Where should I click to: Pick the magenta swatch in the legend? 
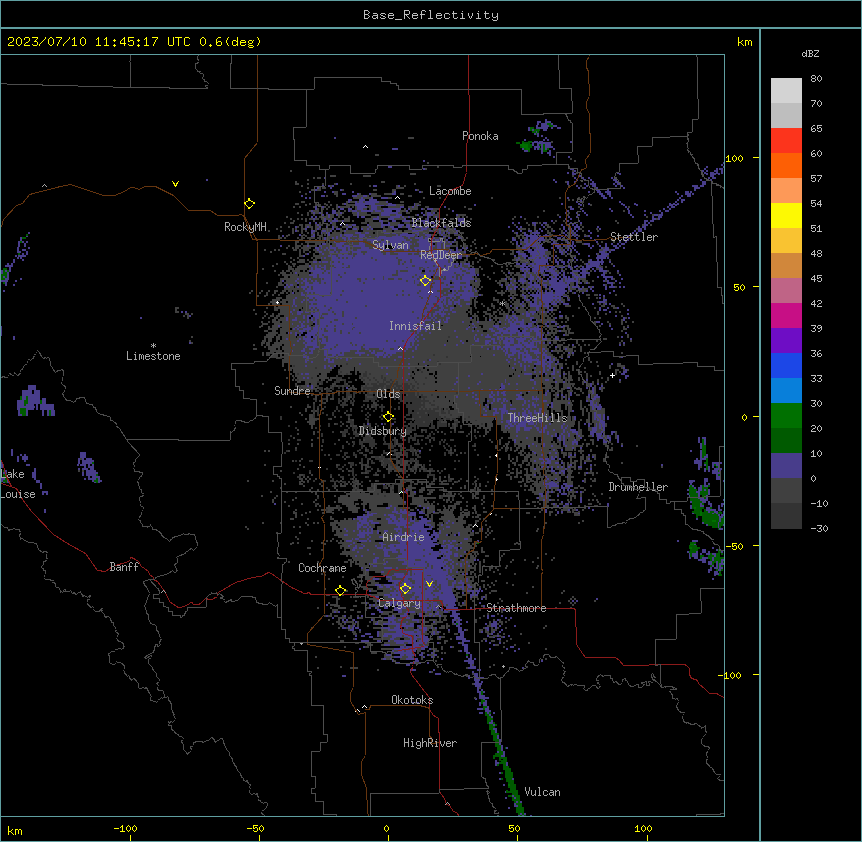tap(786, 315)
